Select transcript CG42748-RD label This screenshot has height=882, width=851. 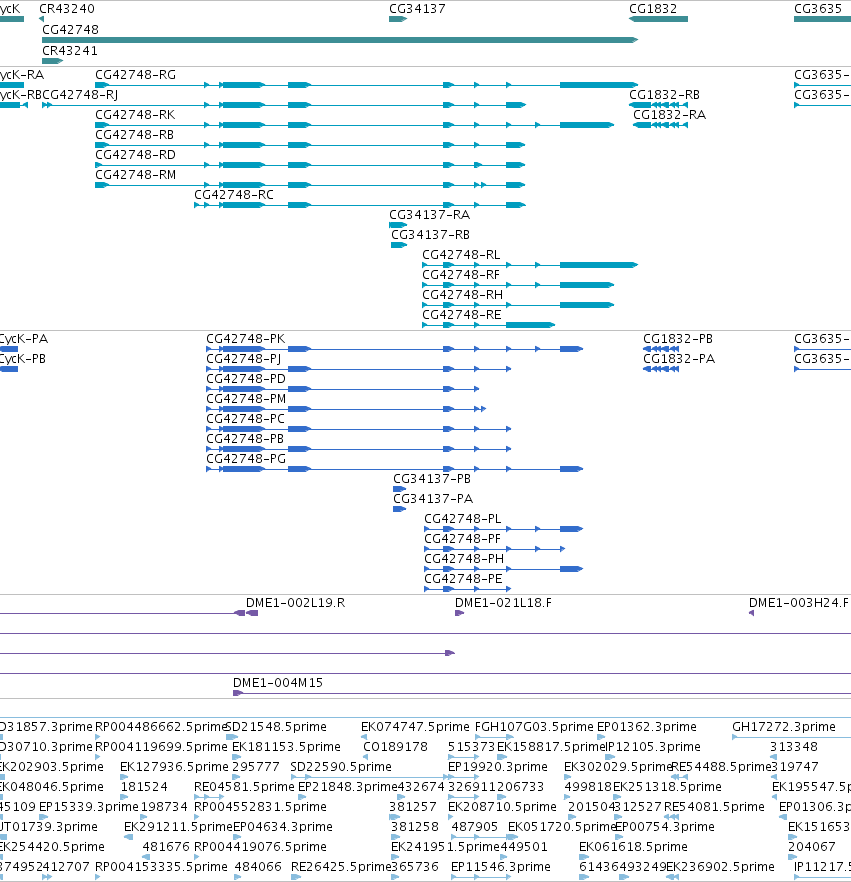(136, 155)
